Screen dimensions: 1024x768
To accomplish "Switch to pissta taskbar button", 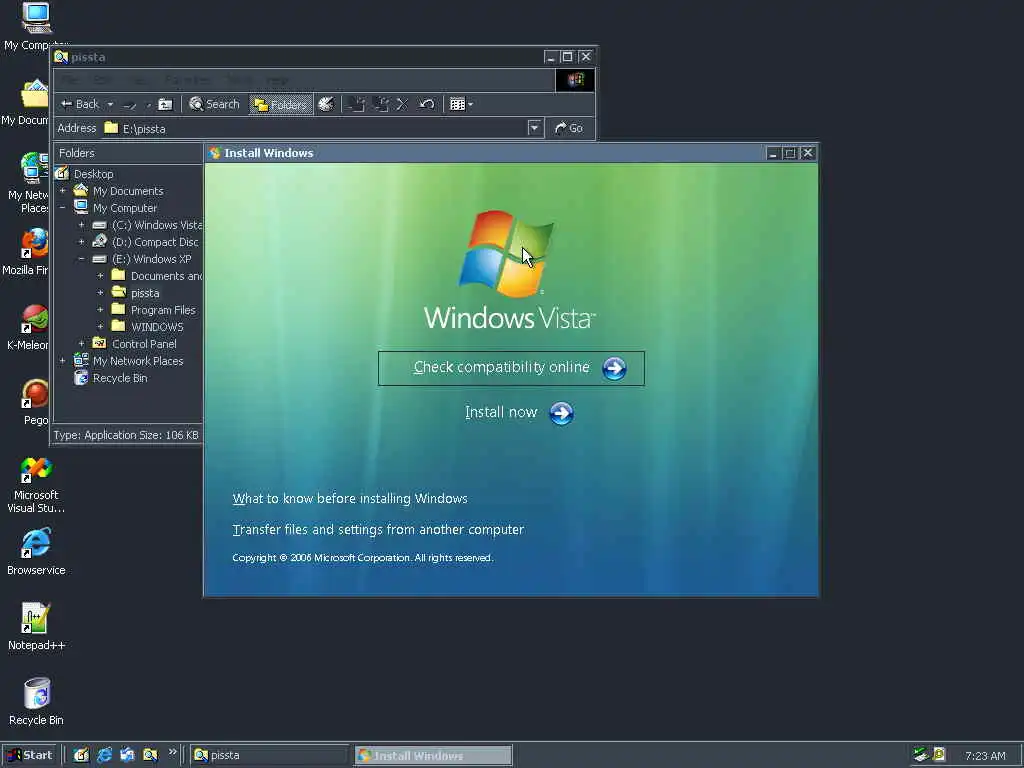I will pyautogui.click(x=270, y=756).
